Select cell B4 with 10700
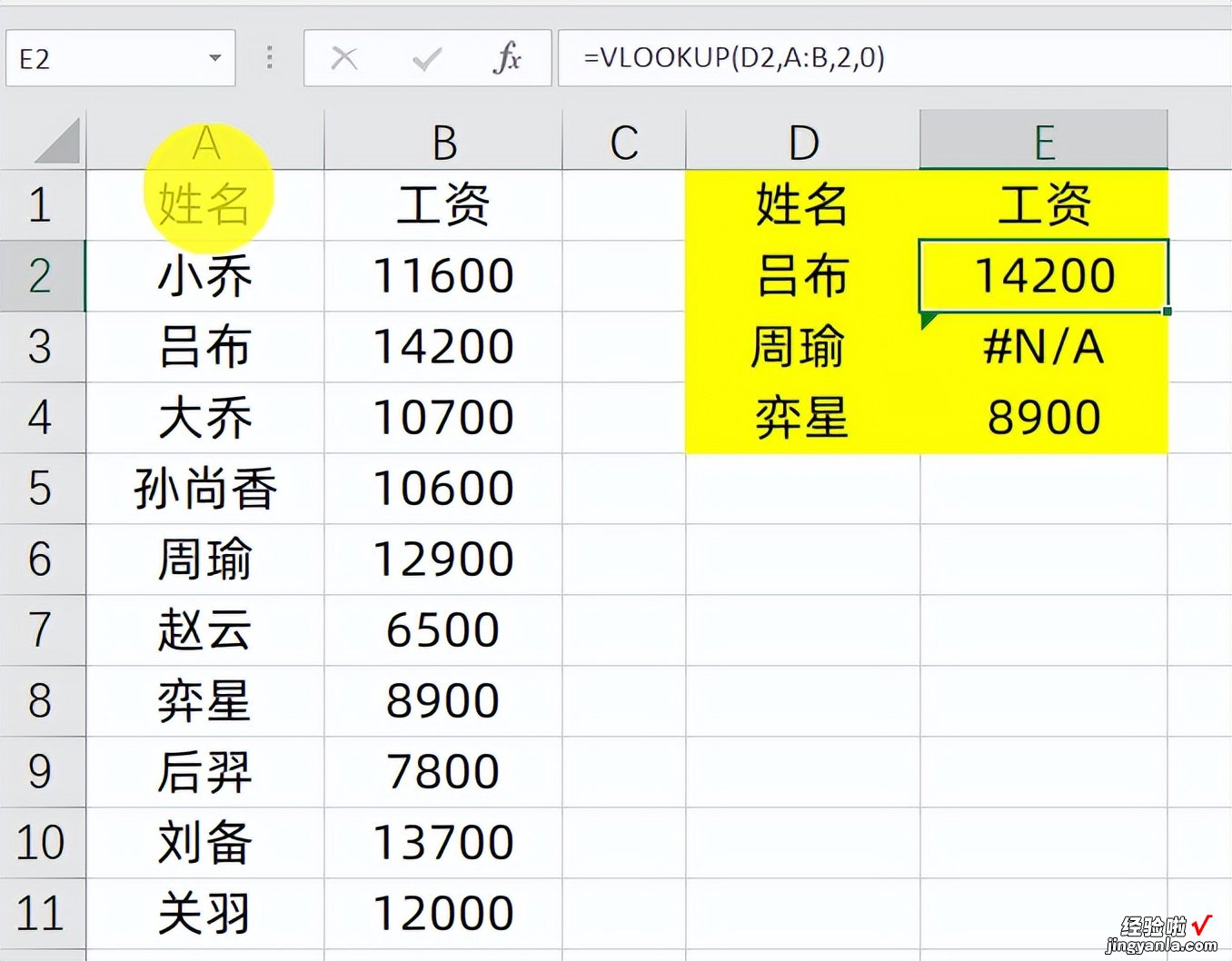 point(443,418)
